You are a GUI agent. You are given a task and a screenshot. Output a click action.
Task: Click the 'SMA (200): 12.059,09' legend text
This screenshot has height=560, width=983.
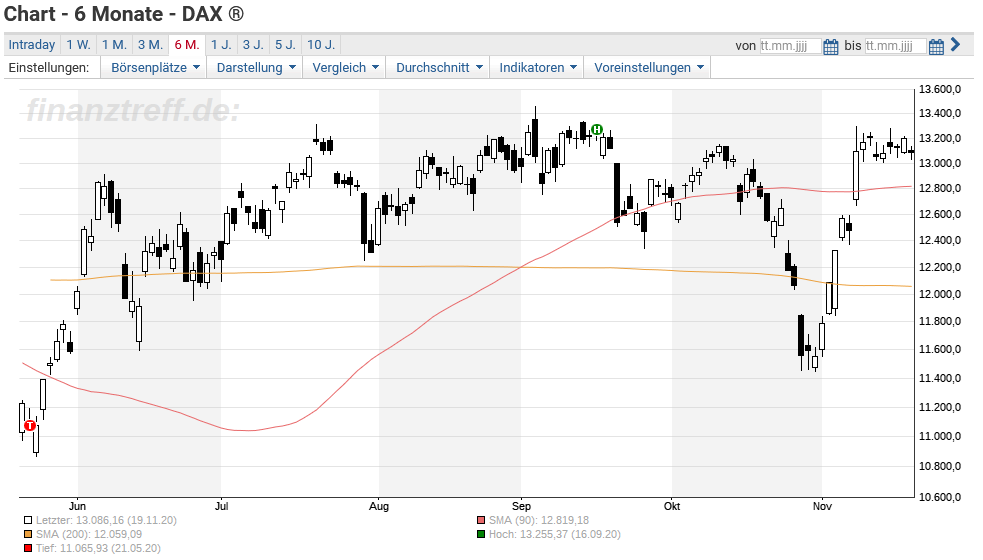click(89, 534)
